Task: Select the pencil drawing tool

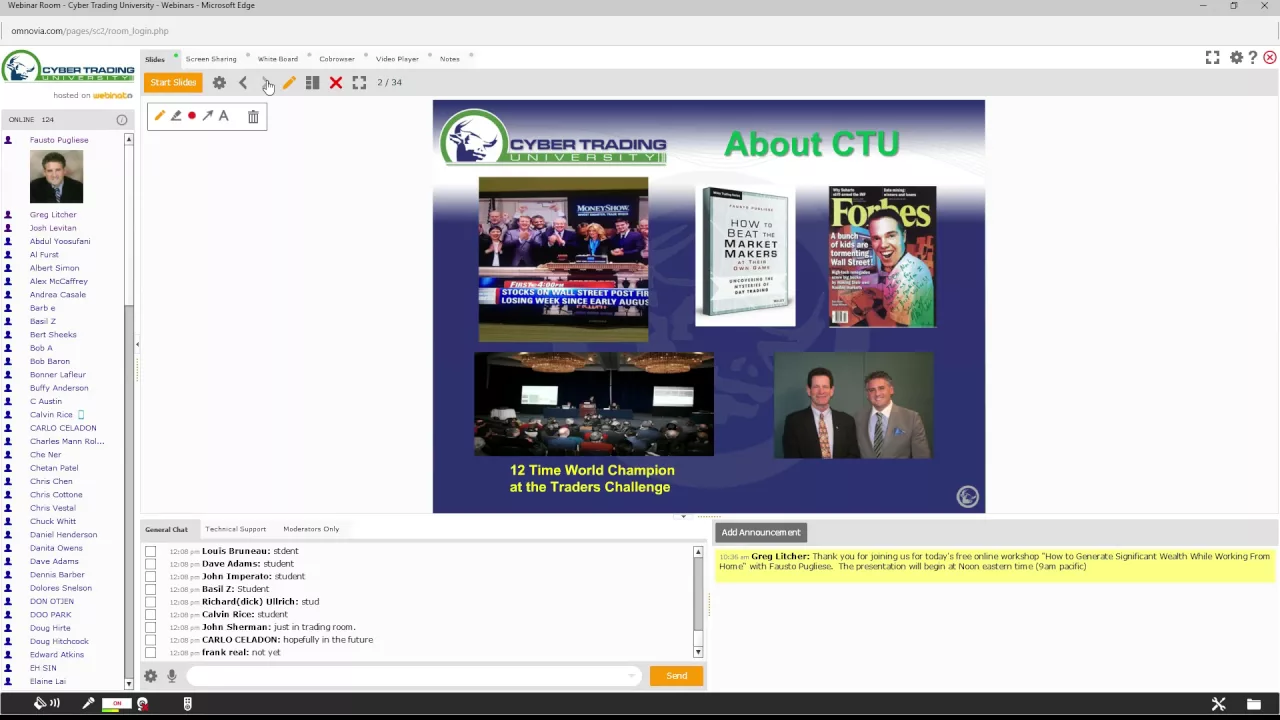Action: pyautogui.click(x=159, y=116)
